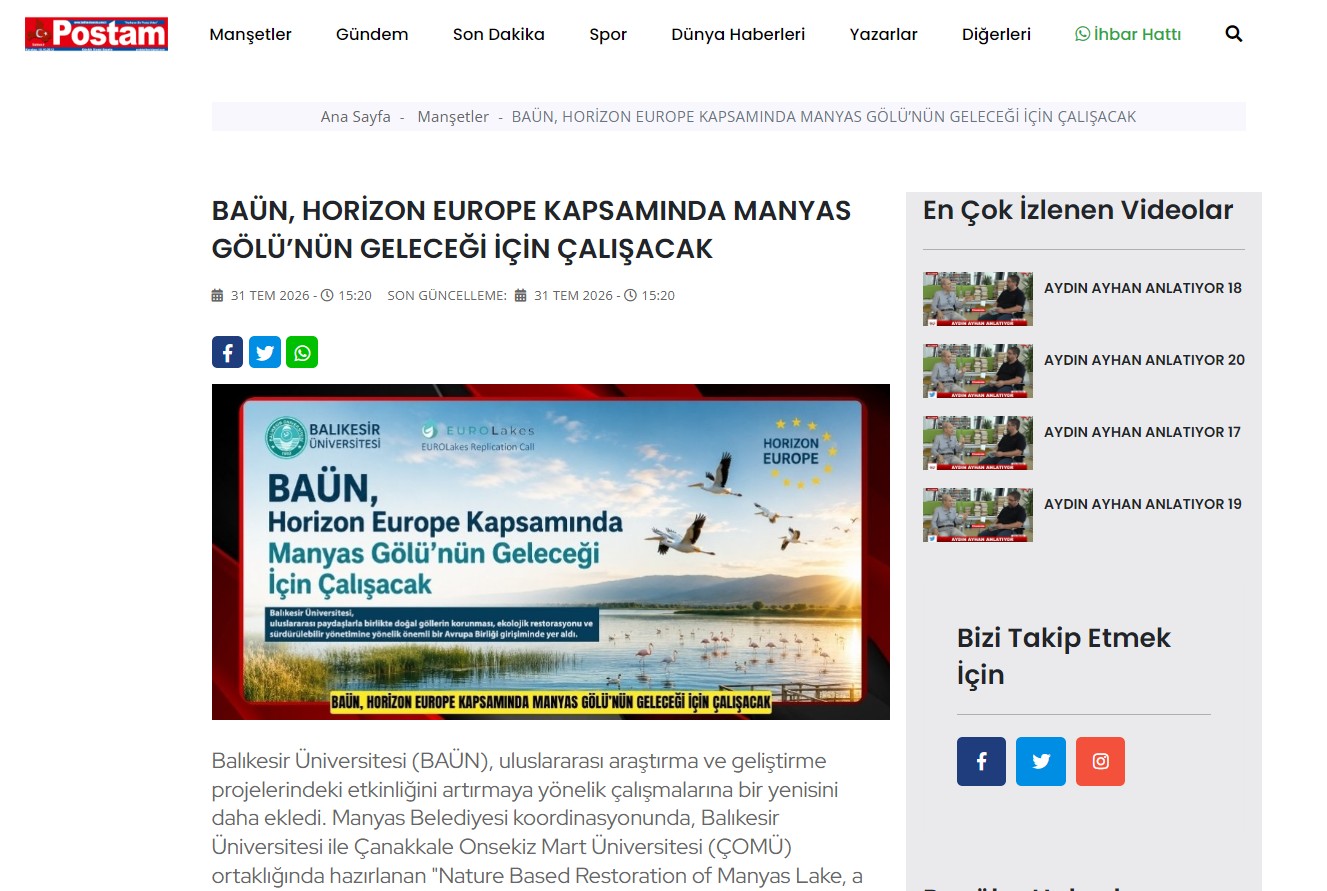Click the article headline BAÜN, HORİZON EUROPE
1327x891 pixels.
[x=531, y=230]
